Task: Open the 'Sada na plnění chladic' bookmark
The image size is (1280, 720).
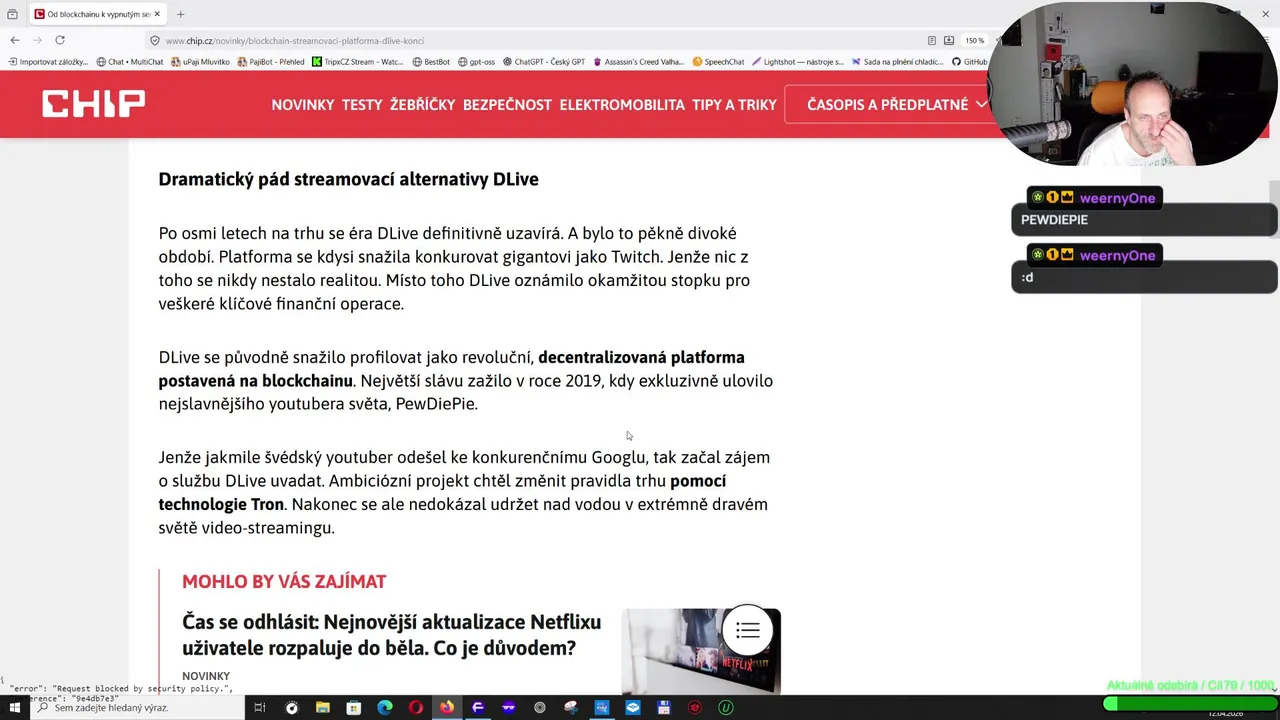Action: tap(897, 62)
